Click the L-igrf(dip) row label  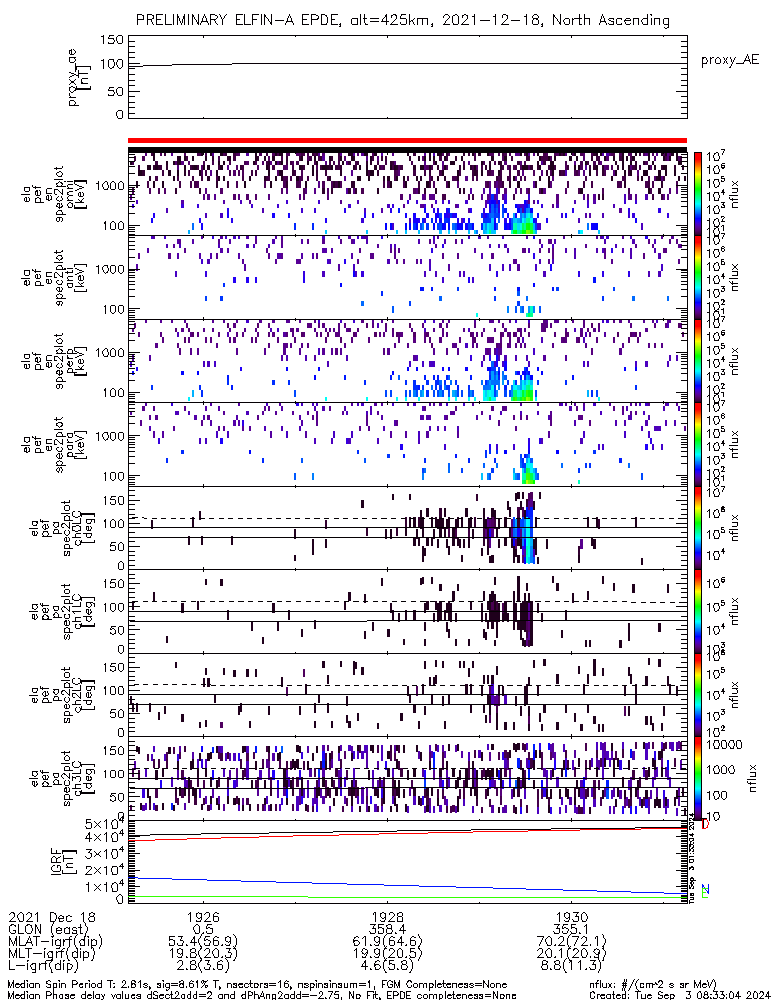pos(43,966)
